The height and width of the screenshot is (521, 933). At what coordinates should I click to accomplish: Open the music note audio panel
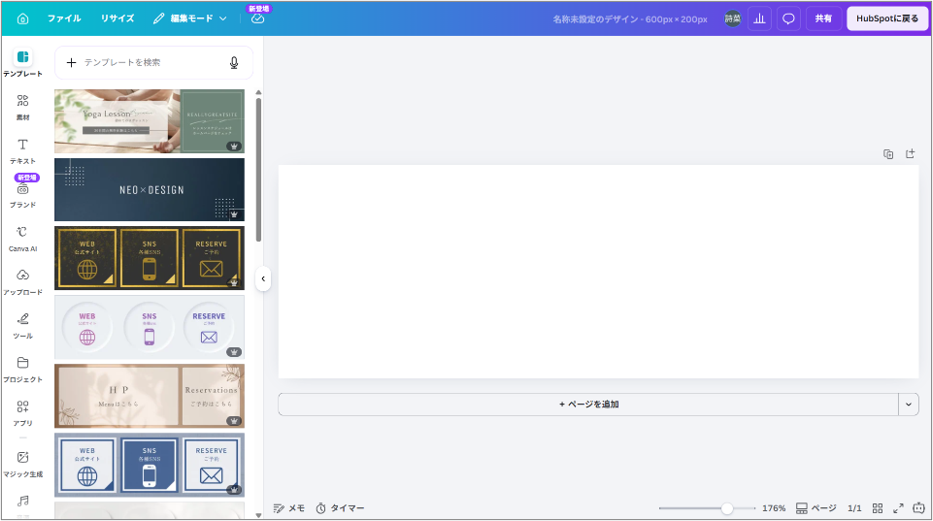(23, 501)
